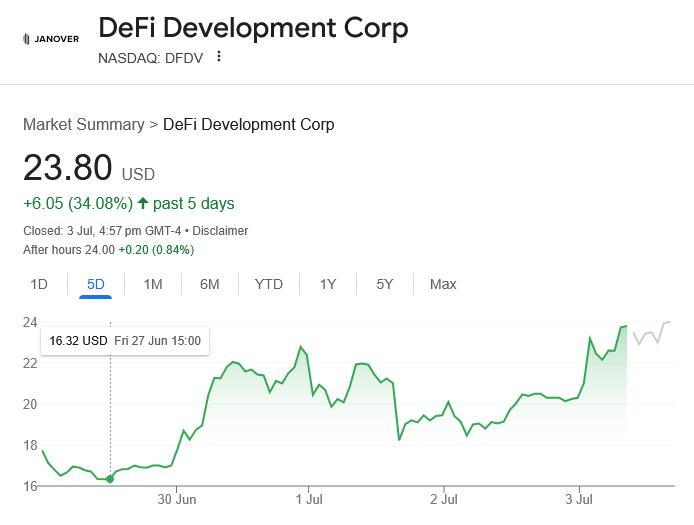Click the 16.32 USD chart tooltip
This screenshot has width=694, height=525.
click(x=125, y=341)
